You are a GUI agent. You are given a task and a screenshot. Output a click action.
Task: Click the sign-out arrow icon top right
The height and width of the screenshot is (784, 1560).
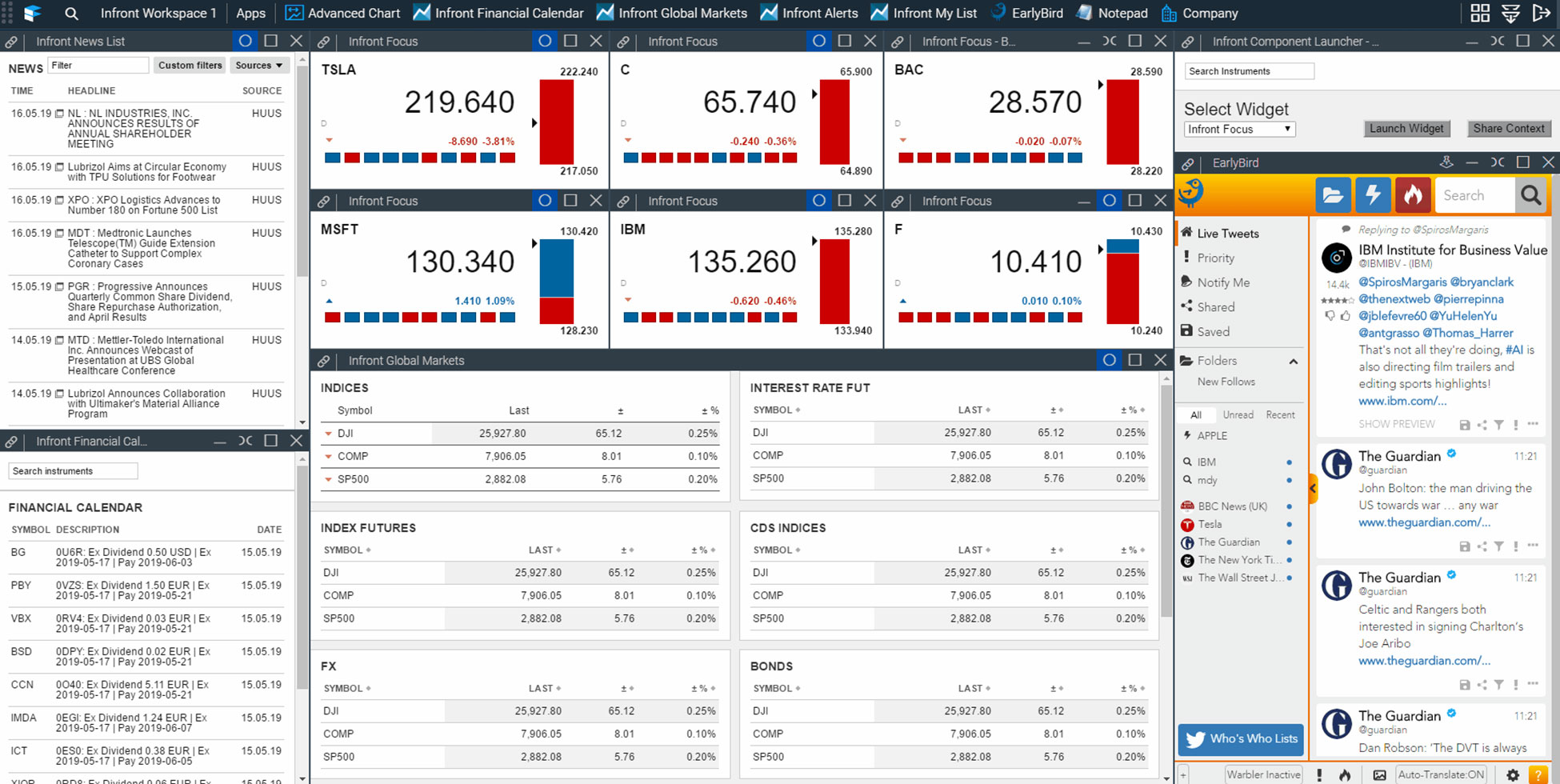point(1543,13)
